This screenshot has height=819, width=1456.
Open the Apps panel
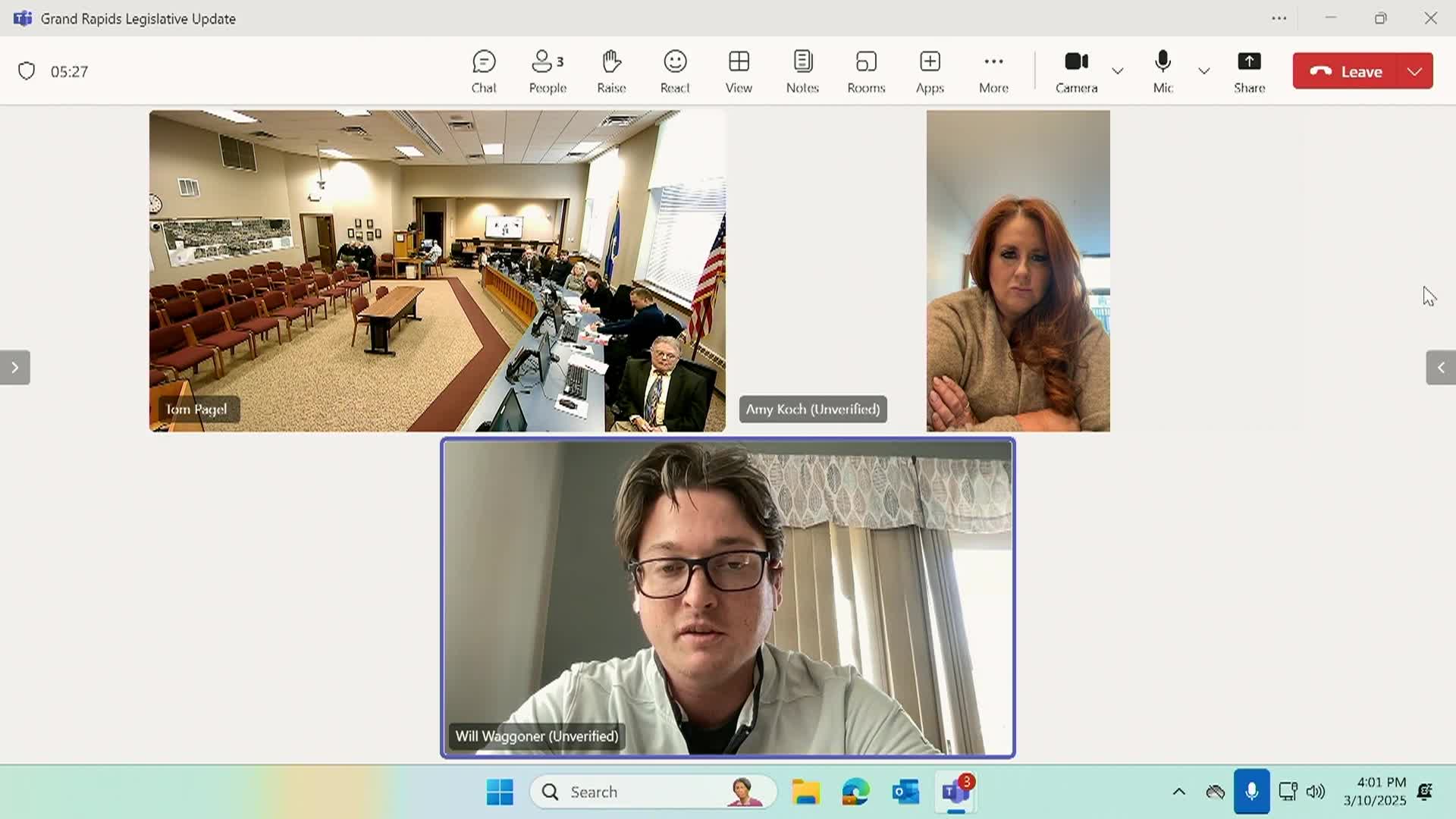click(930, 71)
